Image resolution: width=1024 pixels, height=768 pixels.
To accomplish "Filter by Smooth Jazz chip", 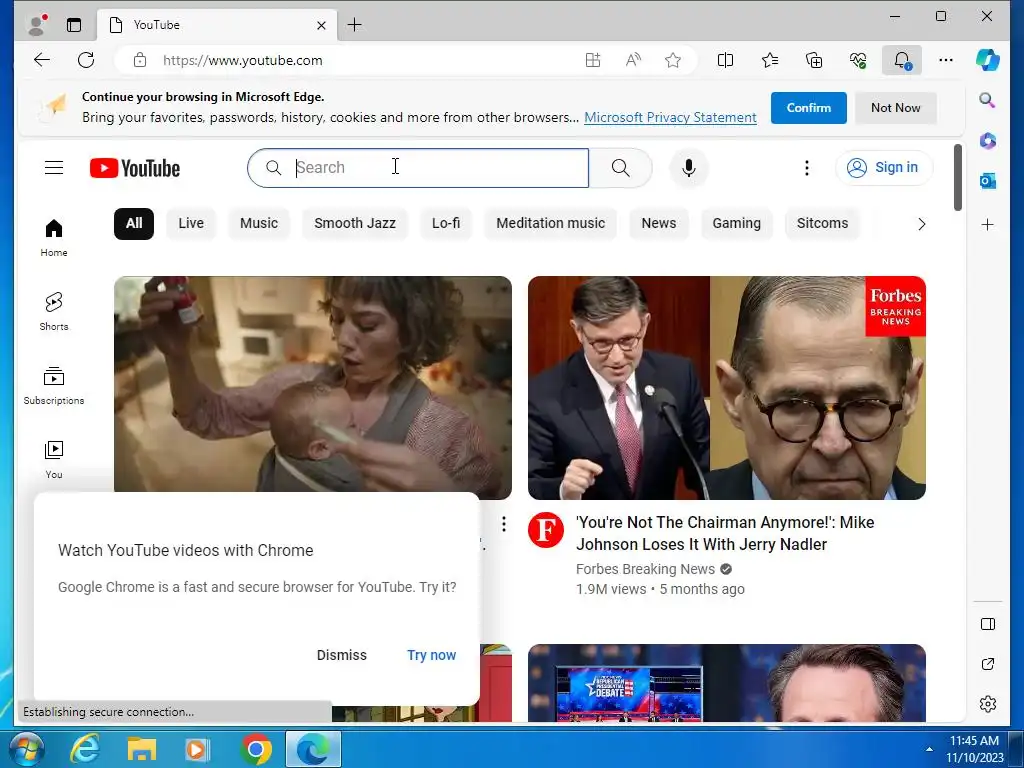I will (x=355, y=223).
